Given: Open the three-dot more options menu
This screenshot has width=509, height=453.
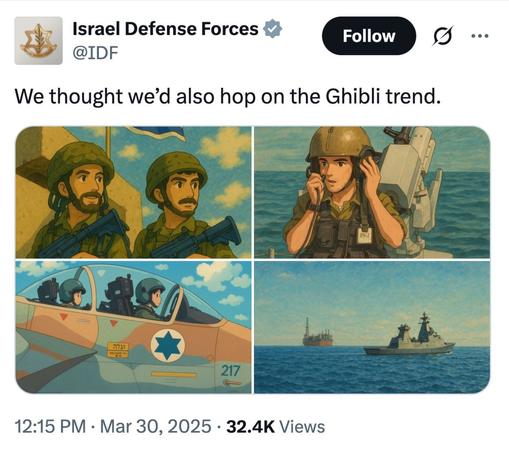Looking at the screenshot, I should (x=480, y=35).
